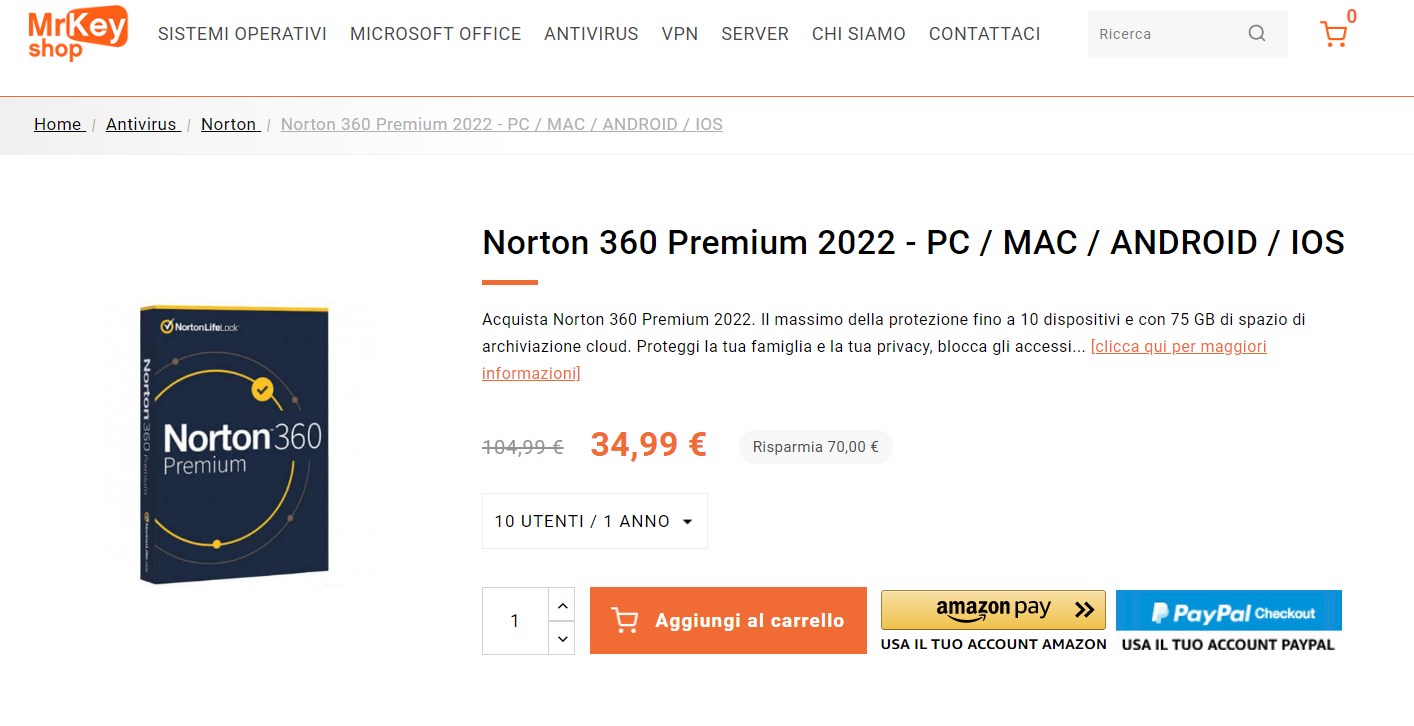Click the cart badge showing zero items
The width and height of the screenshot is (1414, 726).
pos(1351,15)
